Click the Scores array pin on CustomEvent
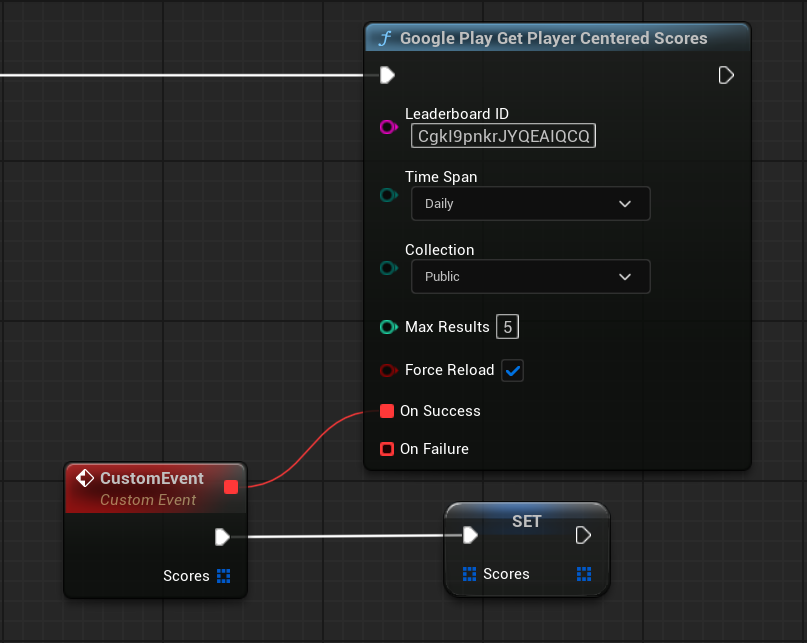The width and height of the screenshot is (807, 643). click(x=224, y=576)
